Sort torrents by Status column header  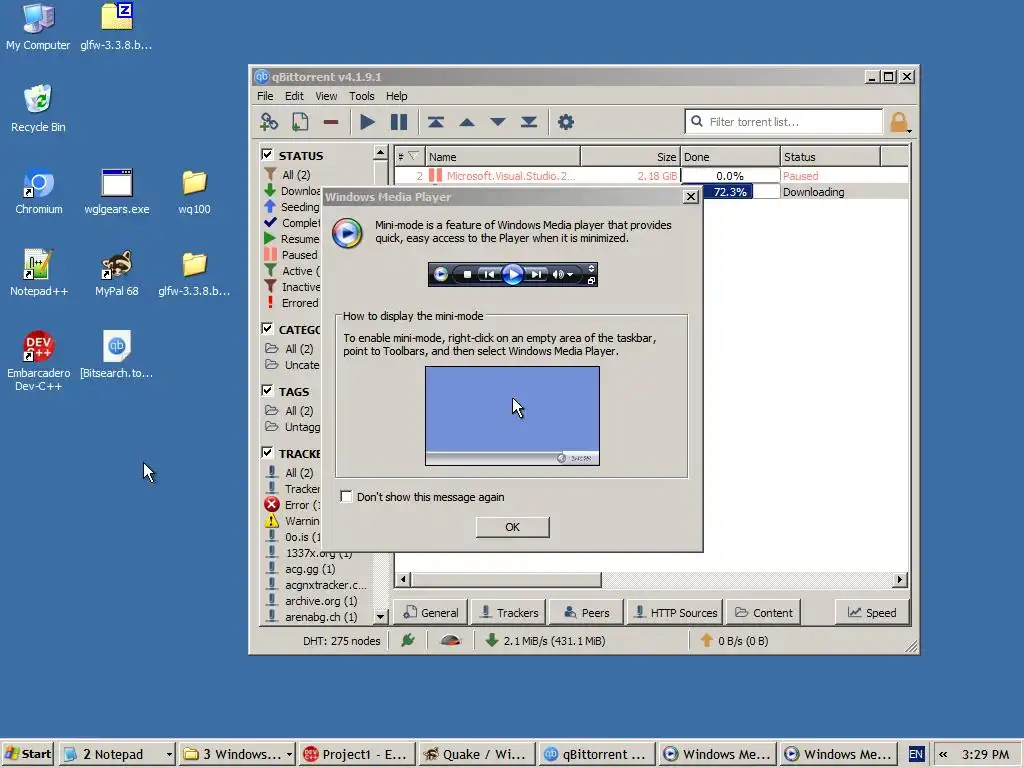coord(830,157)
